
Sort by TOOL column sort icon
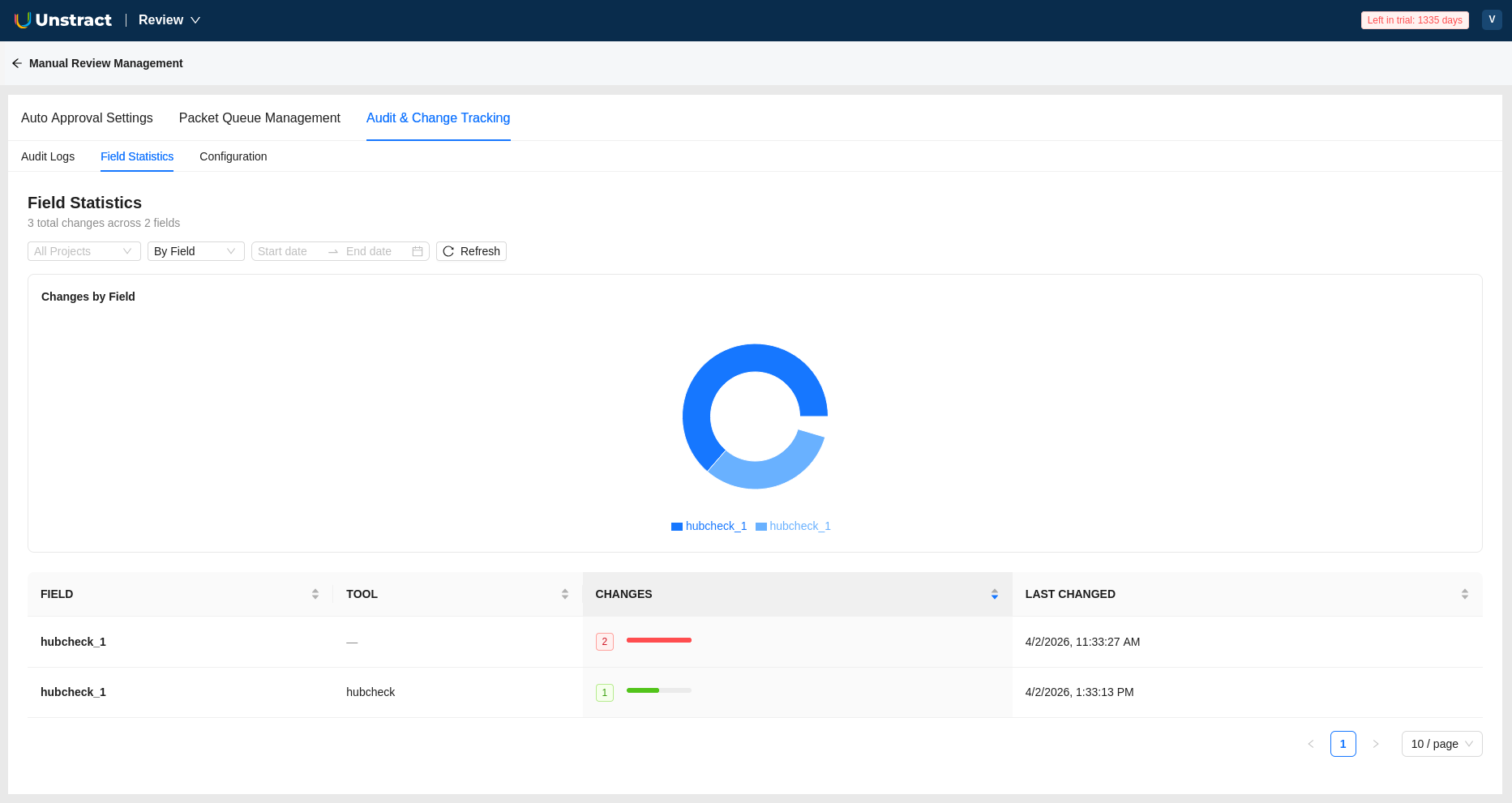[x=565, y=594]
